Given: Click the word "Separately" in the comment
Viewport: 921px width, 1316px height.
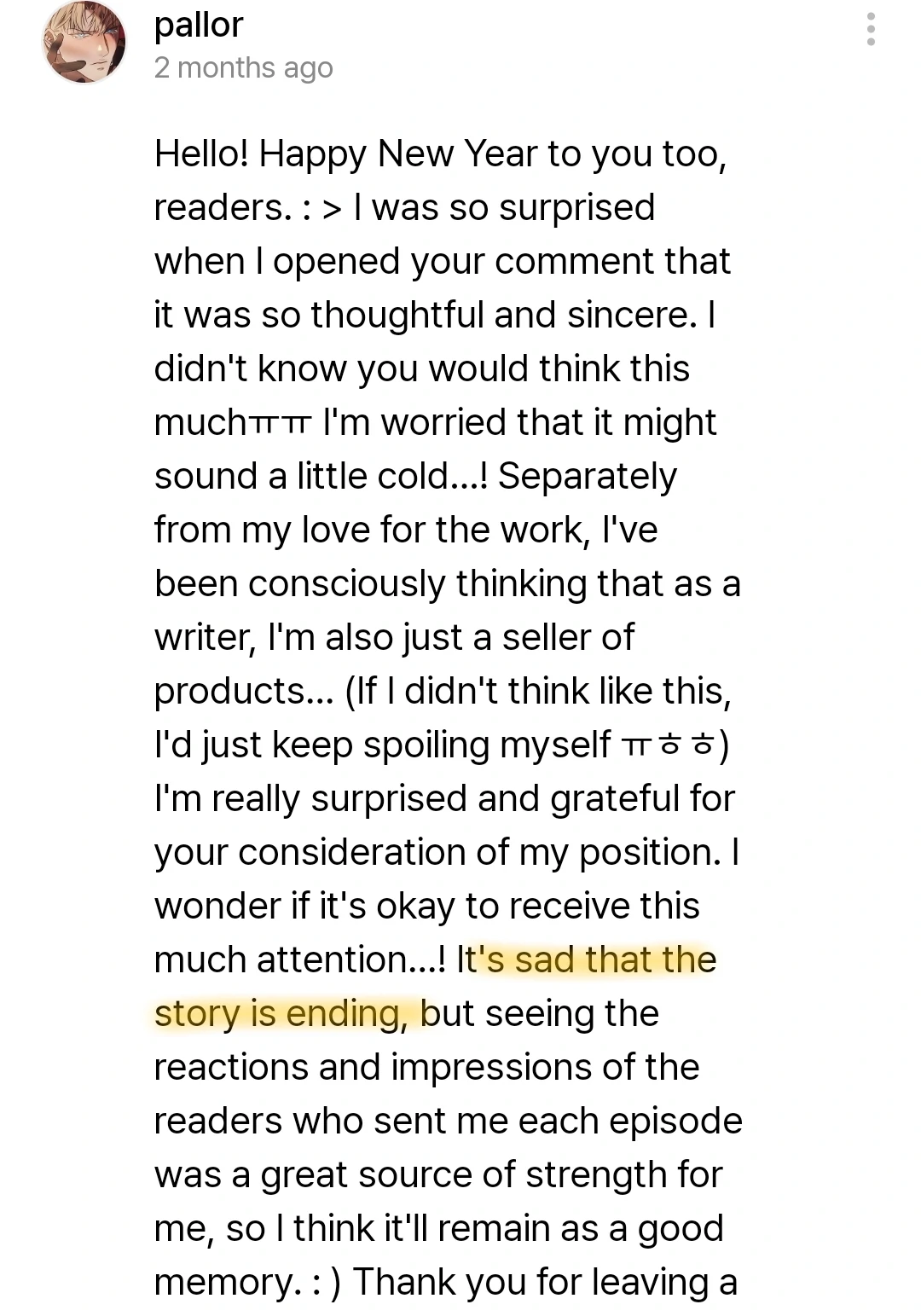Looking at the screenshot, I should [588, 477].
